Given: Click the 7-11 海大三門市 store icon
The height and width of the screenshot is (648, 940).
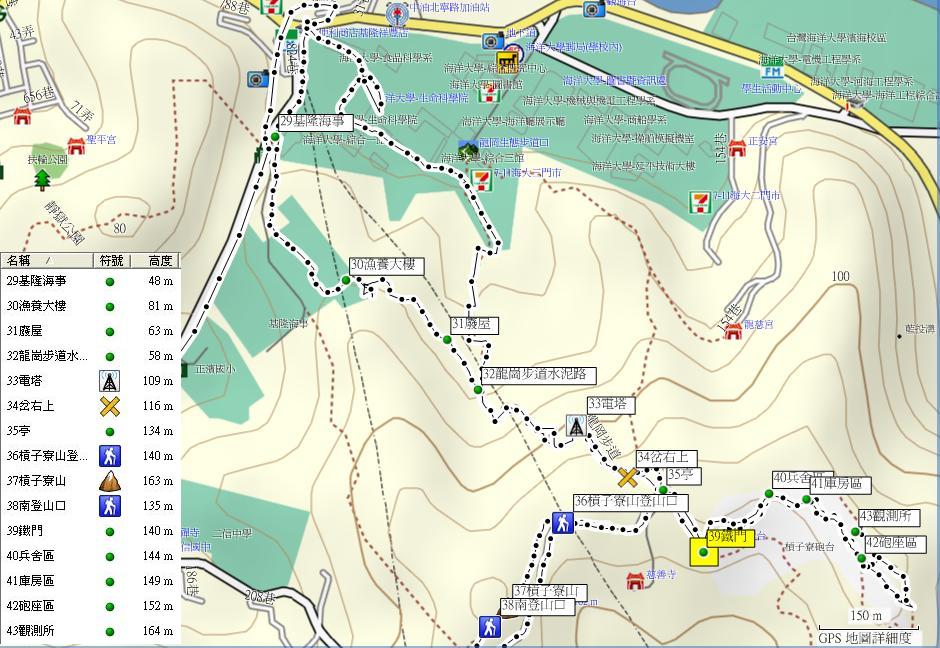Looking at the screenshot, I should click(480, 180).
